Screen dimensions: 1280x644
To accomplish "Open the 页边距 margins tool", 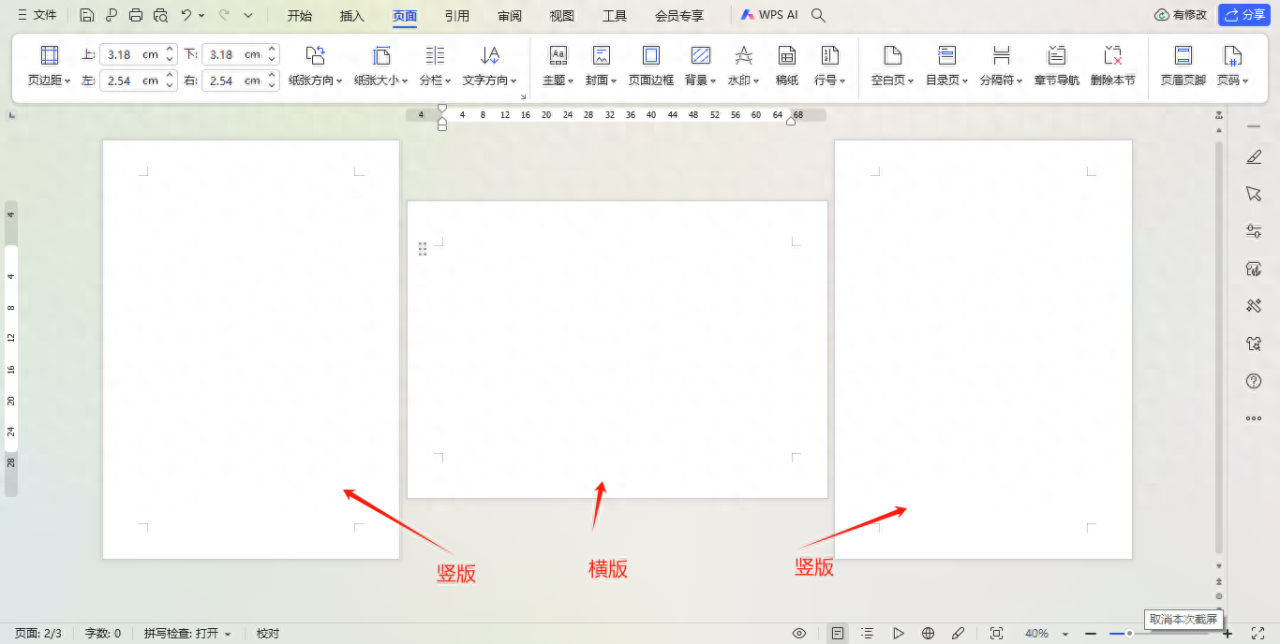I will pos(49,66).
